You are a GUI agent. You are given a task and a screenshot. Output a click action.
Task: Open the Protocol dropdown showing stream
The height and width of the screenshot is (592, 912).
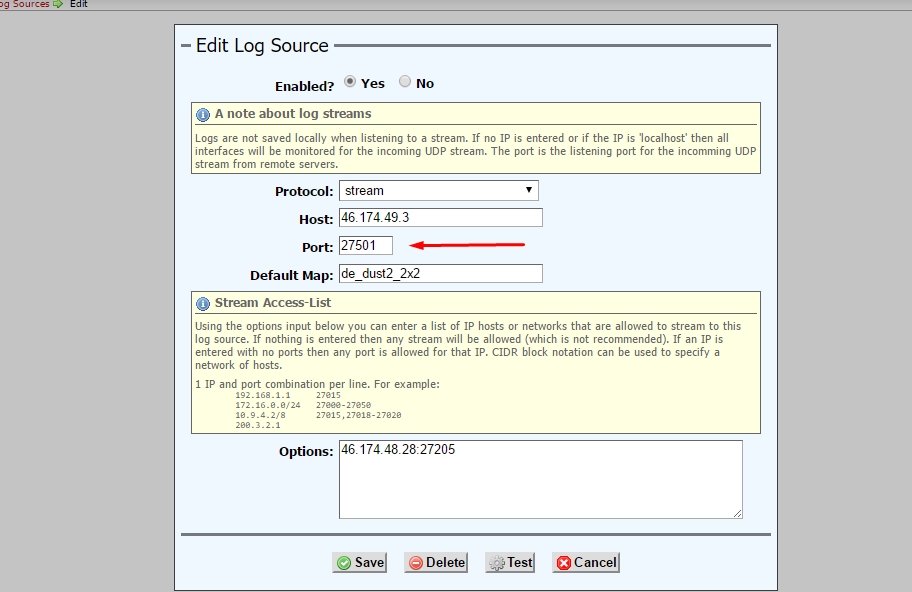tap(439, 190)
